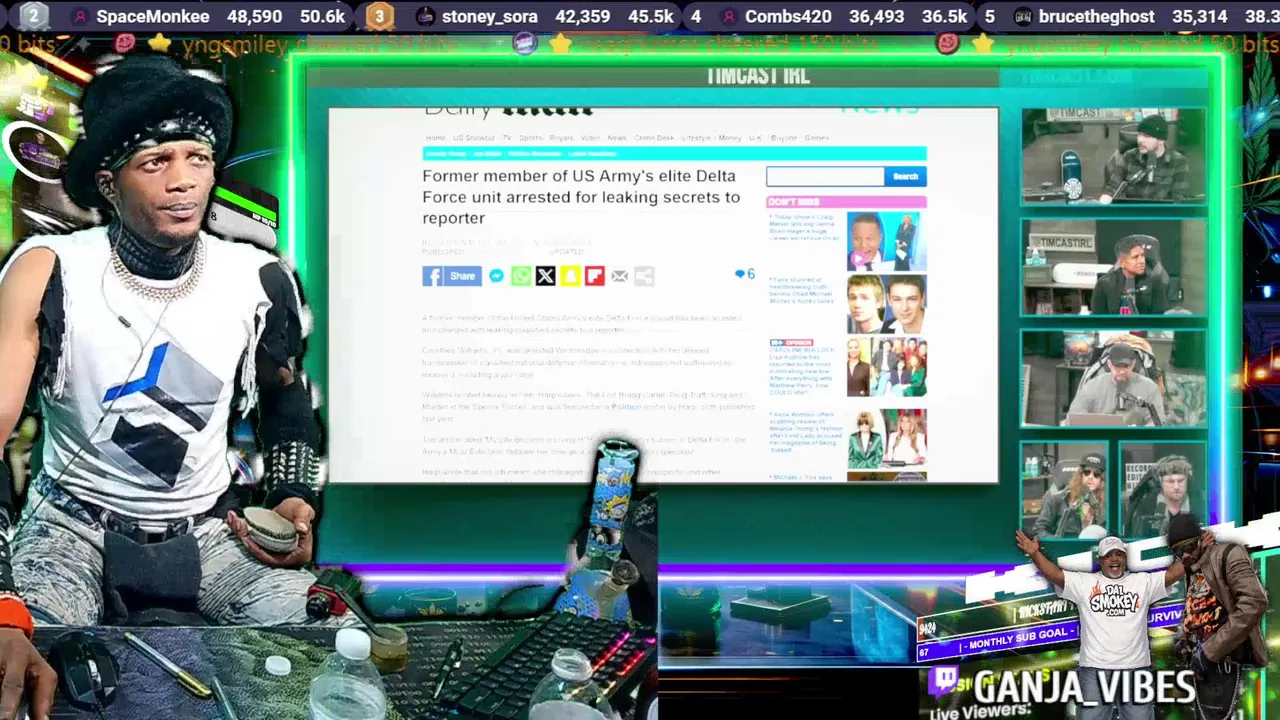The width and height of the screenshot is (1280, 720).
Task: Open the Royals nav item
Action: click(x=561, y=138)
